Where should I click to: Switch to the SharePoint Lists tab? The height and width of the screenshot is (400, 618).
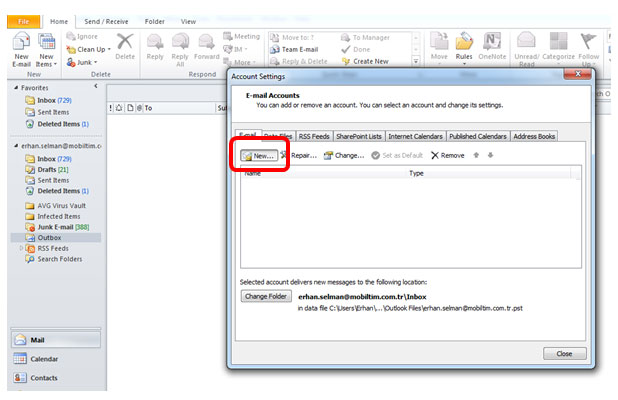(359, 136)
